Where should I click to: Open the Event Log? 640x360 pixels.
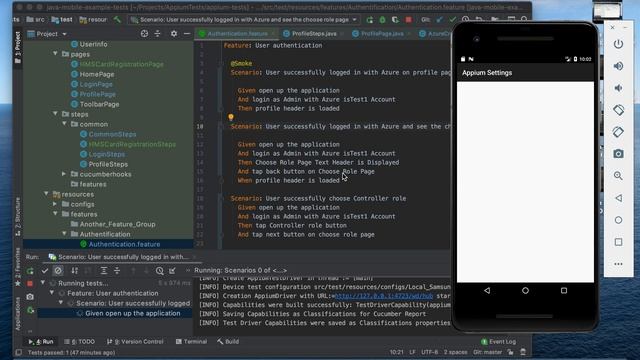[498, 342]
